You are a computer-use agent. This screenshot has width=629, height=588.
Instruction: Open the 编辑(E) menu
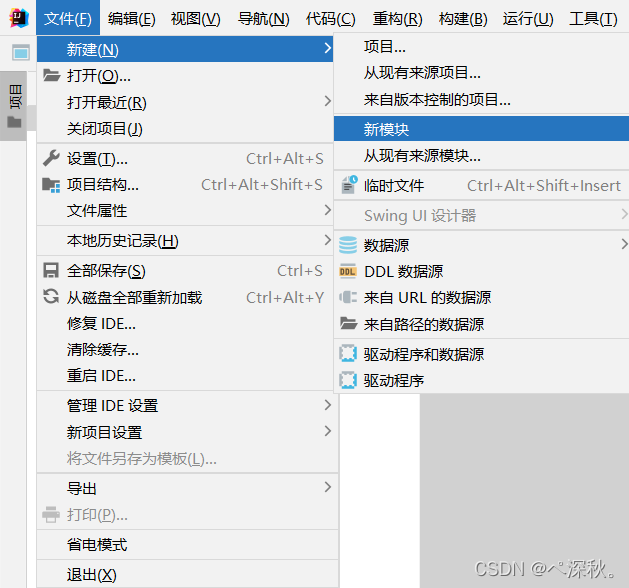pos(132,18)
